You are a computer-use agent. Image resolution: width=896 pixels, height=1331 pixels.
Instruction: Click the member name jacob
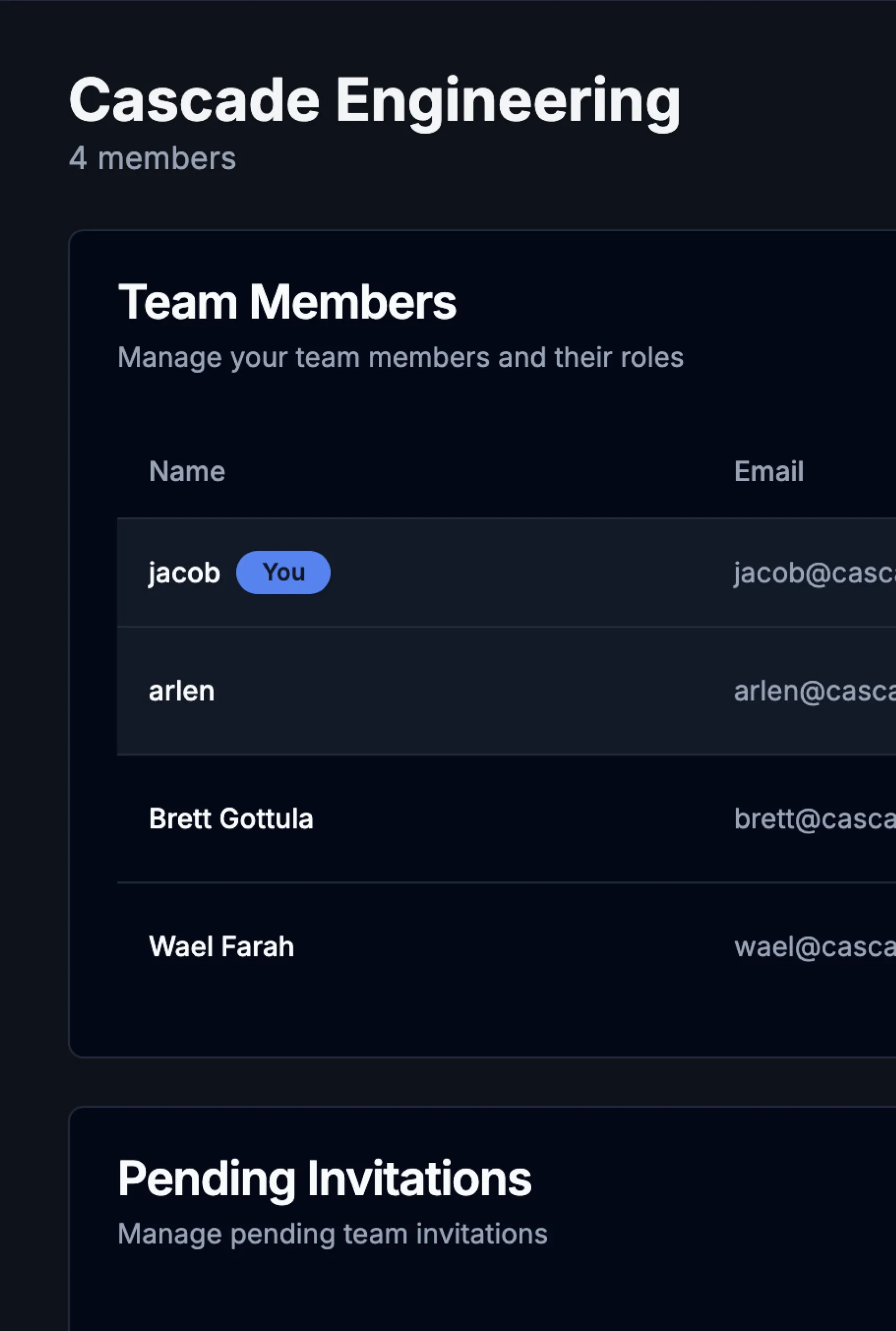click(x=183, y=572)
